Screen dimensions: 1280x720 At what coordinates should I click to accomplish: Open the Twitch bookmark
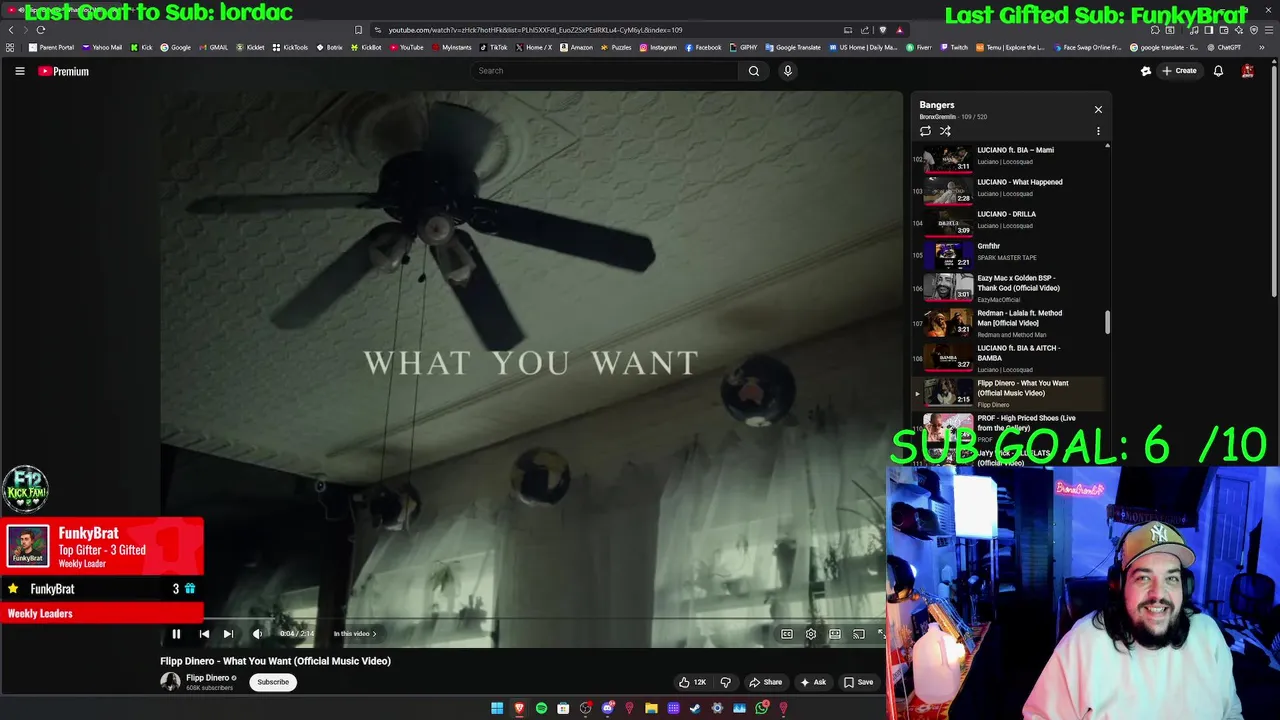(x=954, y=47)
